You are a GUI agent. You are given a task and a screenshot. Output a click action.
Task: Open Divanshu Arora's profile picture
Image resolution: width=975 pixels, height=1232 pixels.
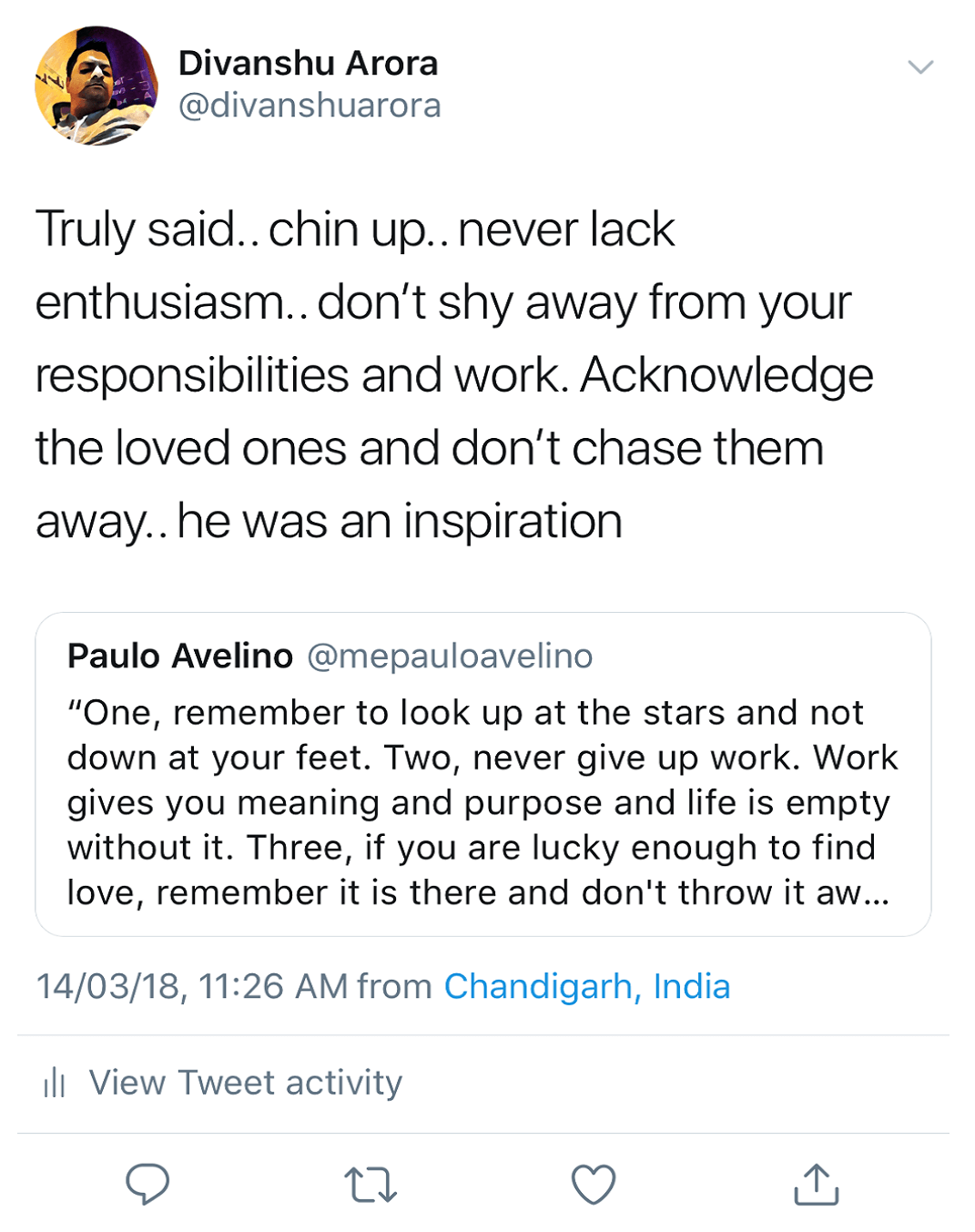click(96, 86)
